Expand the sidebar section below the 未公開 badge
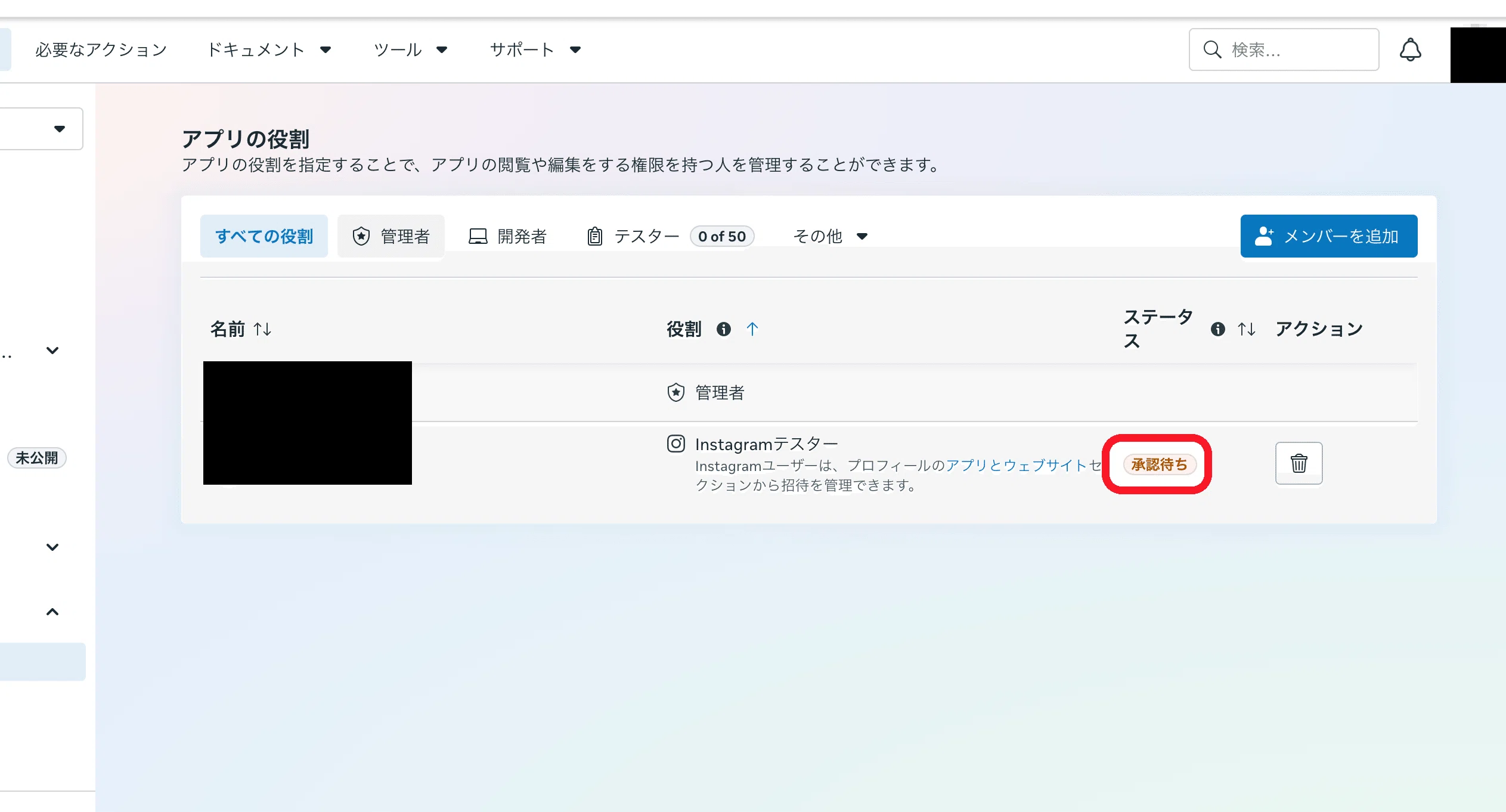1506x812 pixels. pos(52,547)
